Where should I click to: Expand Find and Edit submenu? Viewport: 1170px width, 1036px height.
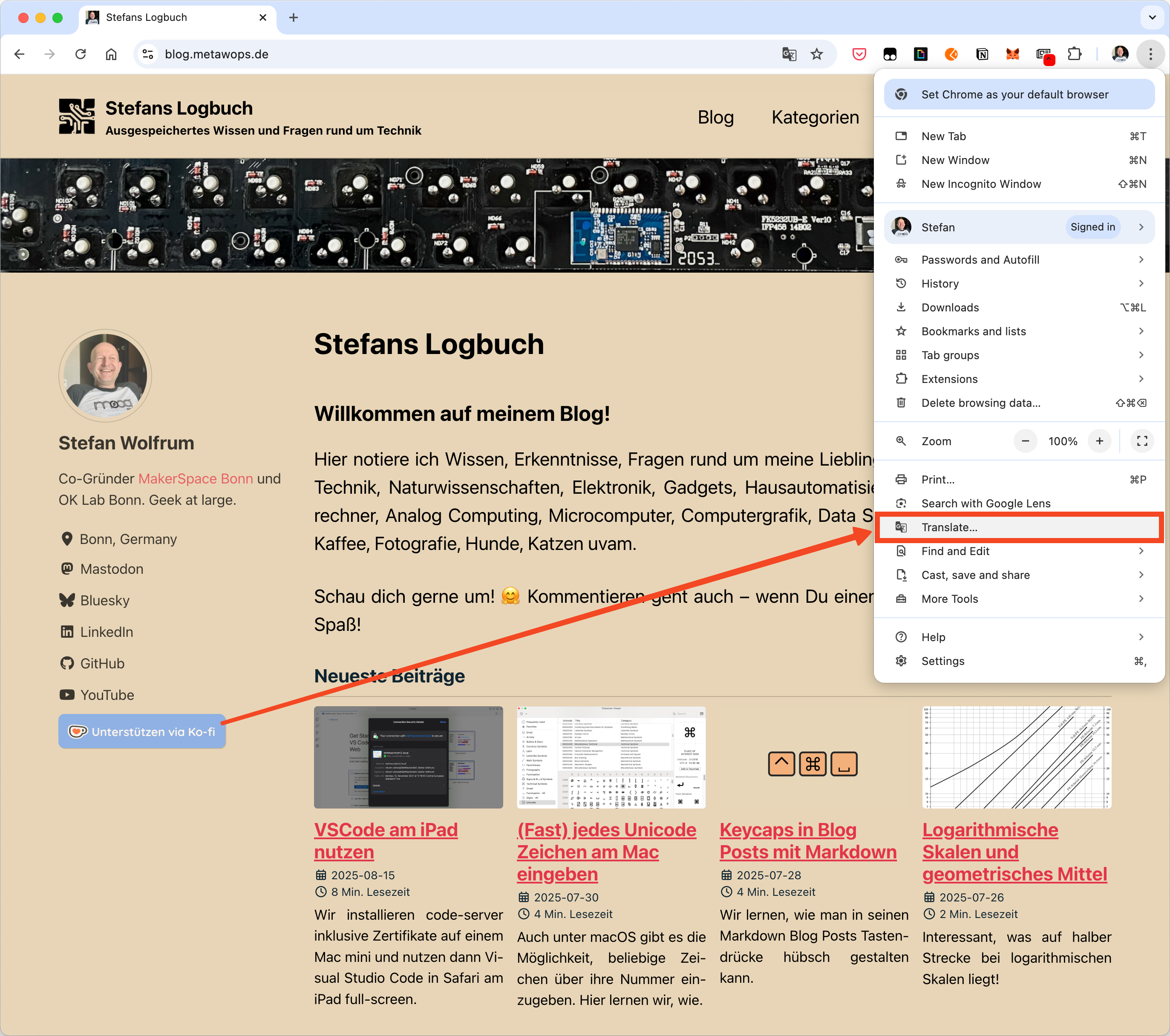tap(1019, 551)
